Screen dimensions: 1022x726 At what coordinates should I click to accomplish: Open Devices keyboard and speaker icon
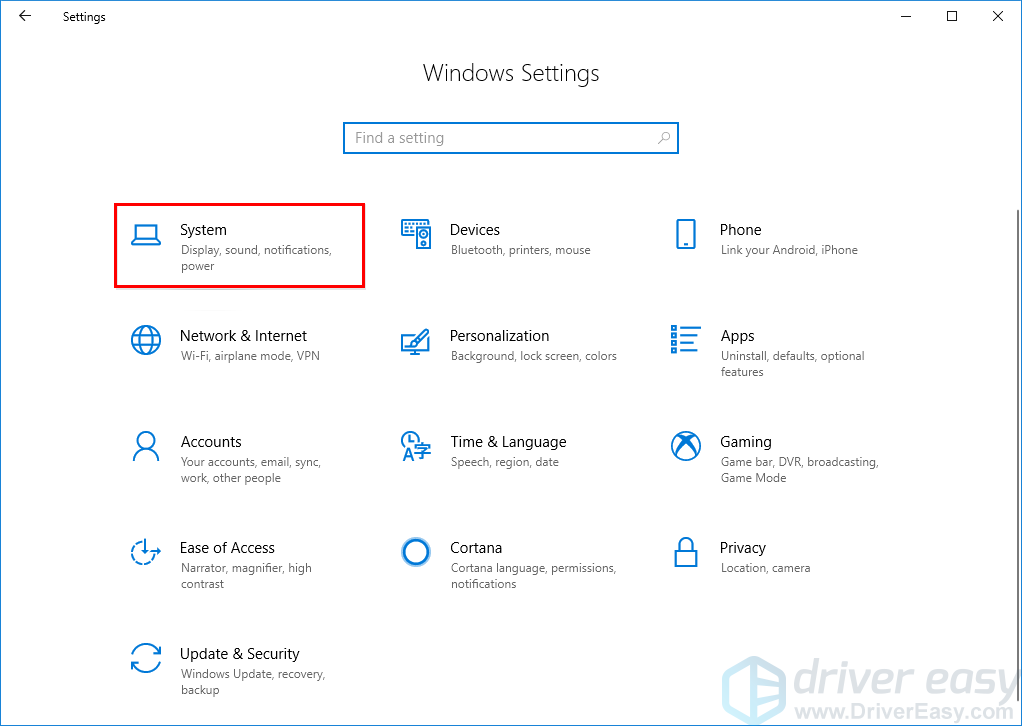pos(416,234)
